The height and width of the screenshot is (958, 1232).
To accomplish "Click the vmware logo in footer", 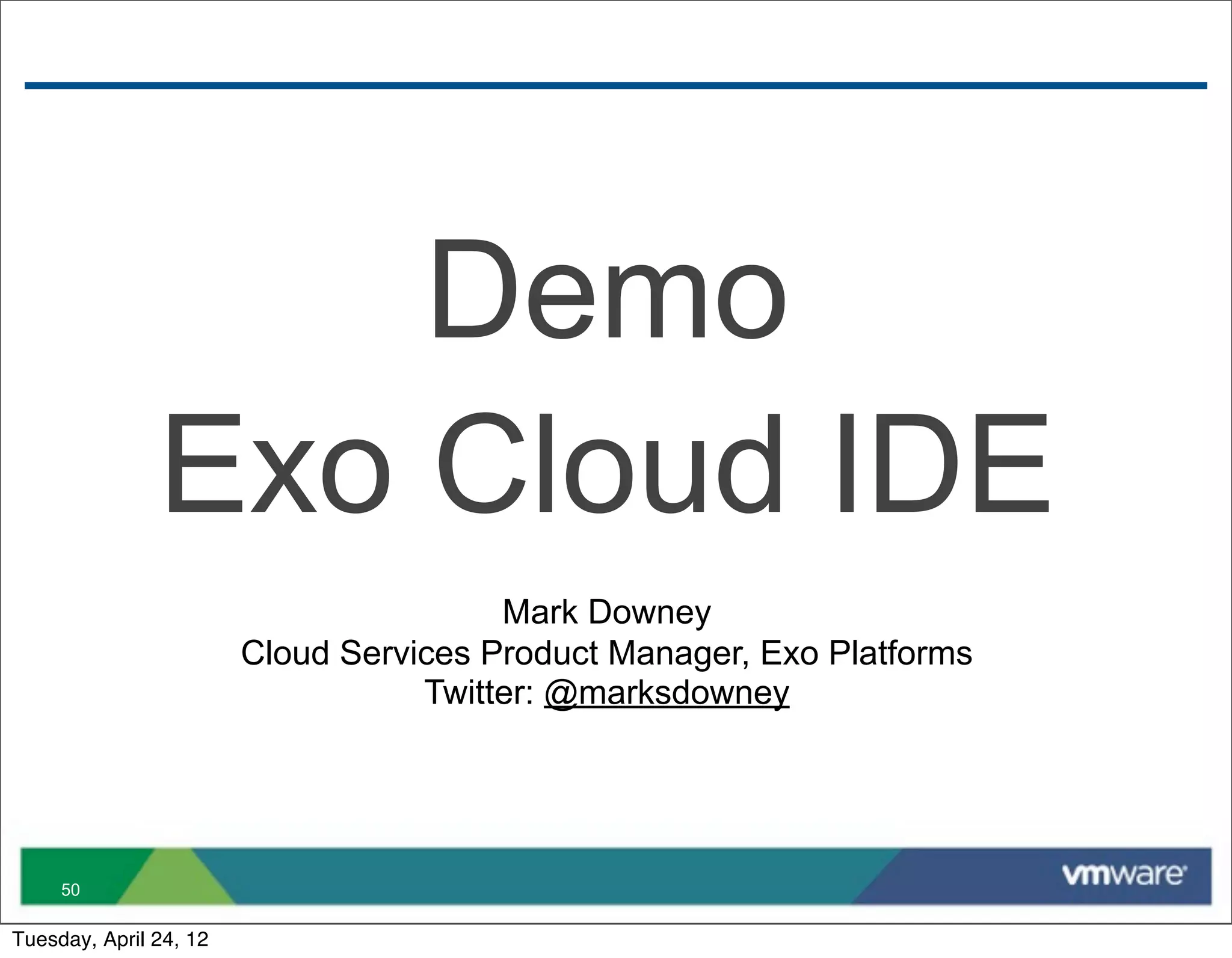I will [x=1123, y=874].
